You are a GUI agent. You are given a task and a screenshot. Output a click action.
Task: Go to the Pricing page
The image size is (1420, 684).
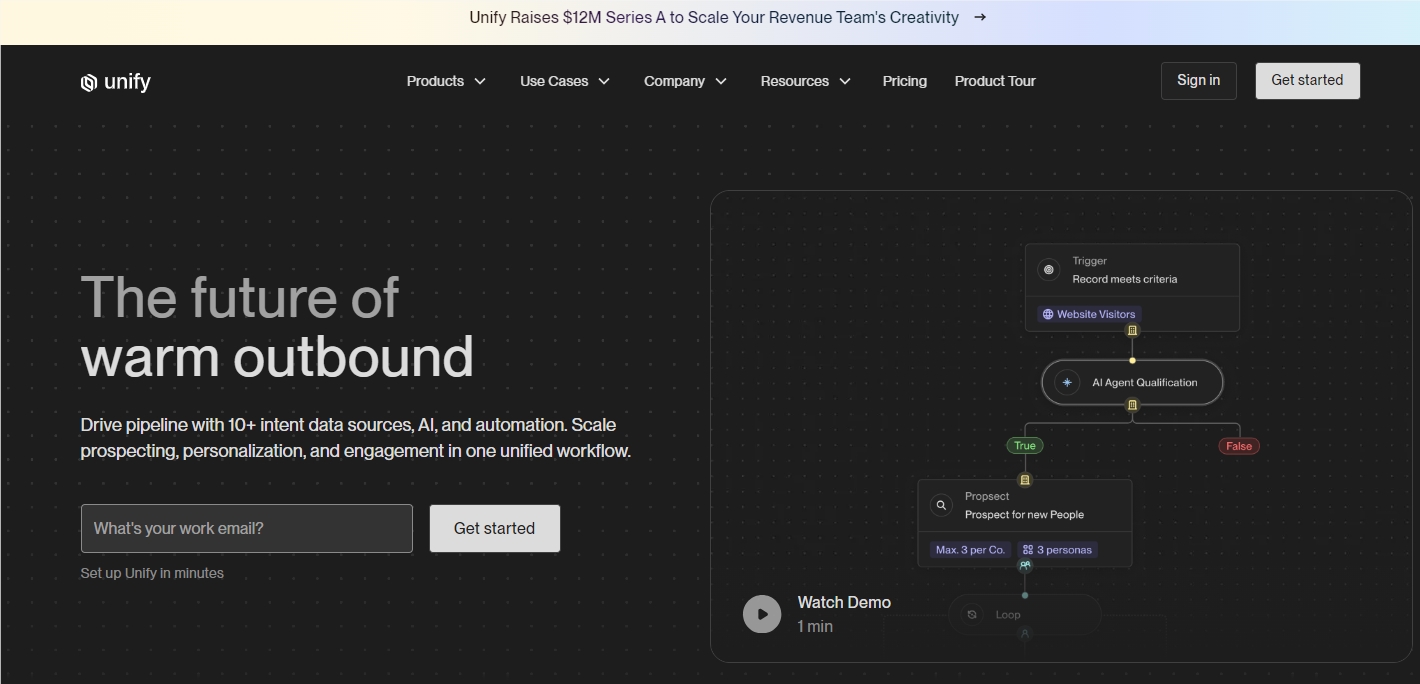tap(904, 81)
